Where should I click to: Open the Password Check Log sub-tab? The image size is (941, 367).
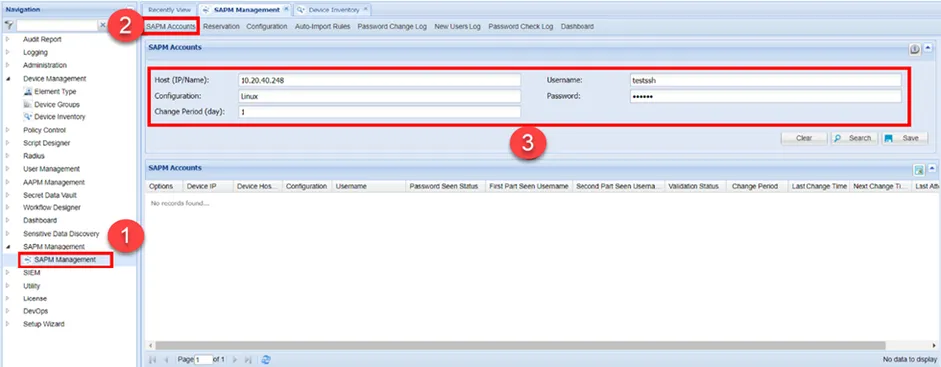click(521, 26)
